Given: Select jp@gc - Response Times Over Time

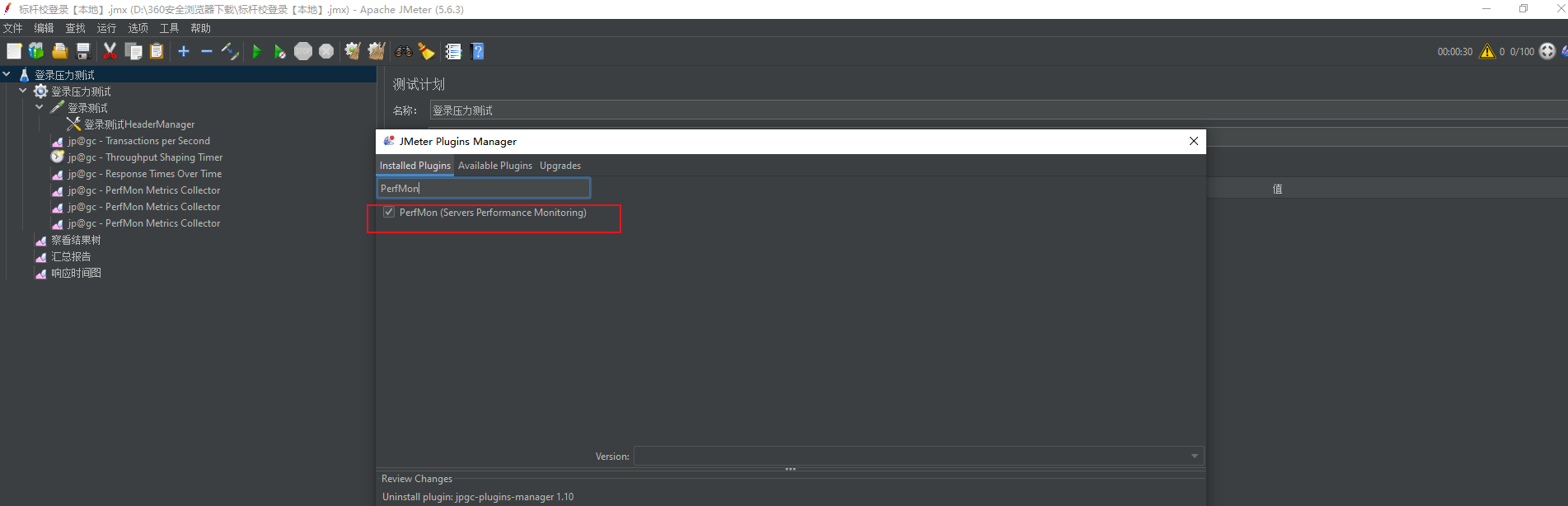Looking at the screenshot, I should [x=144, y=174].
